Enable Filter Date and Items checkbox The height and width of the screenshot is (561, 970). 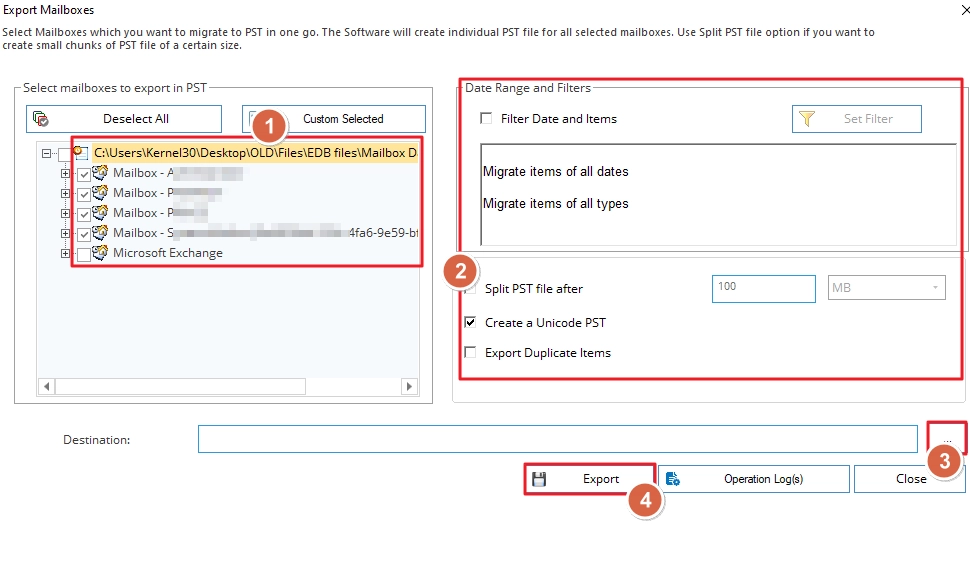tap(486, 118)
